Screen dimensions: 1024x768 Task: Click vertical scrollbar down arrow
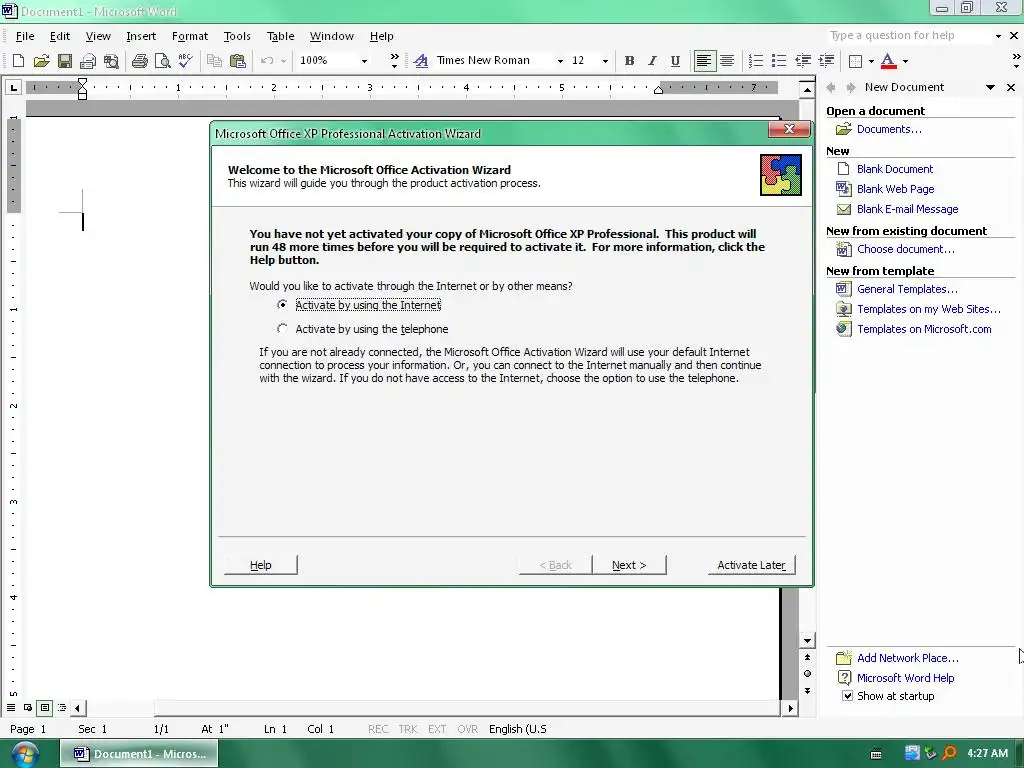click(x=807, y=641)
